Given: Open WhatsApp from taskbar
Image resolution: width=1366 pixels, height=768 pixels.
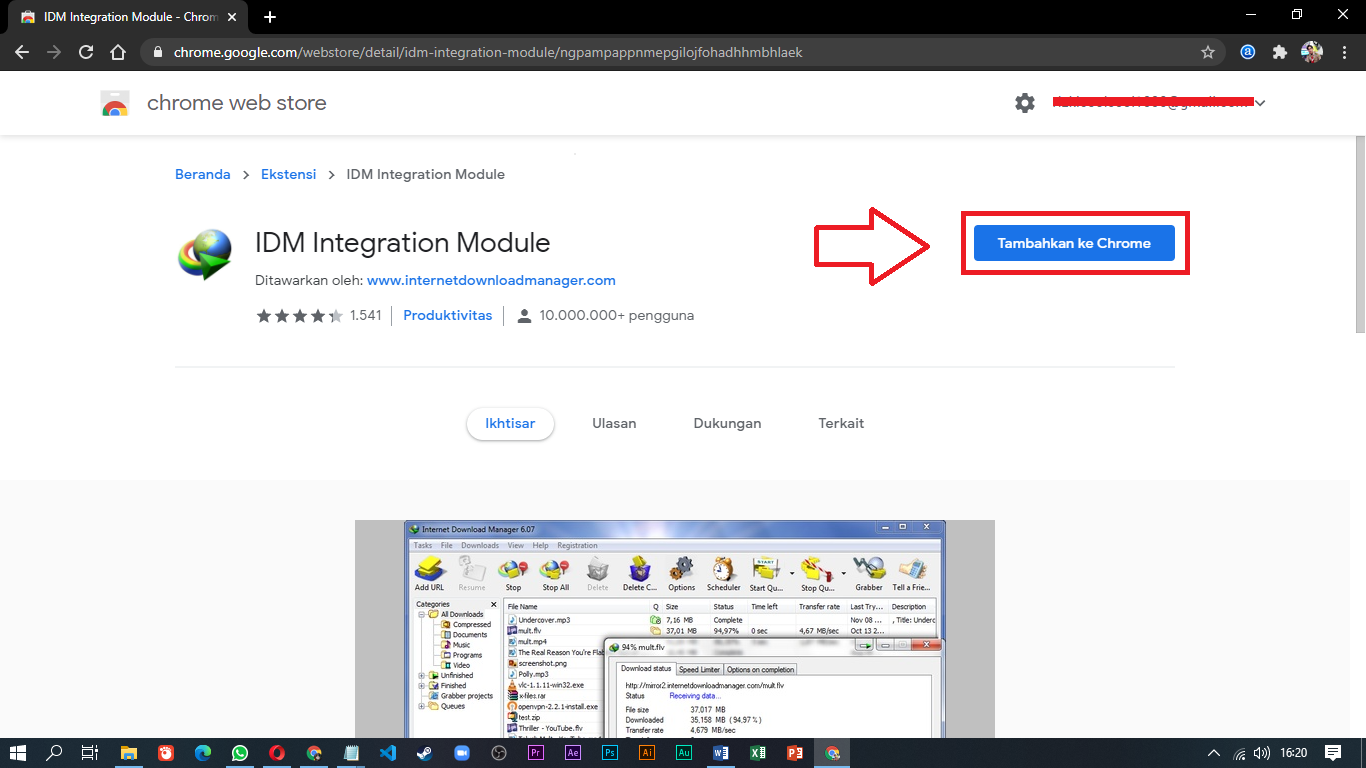Looking at the screenshot, I should tap(240, 753).
